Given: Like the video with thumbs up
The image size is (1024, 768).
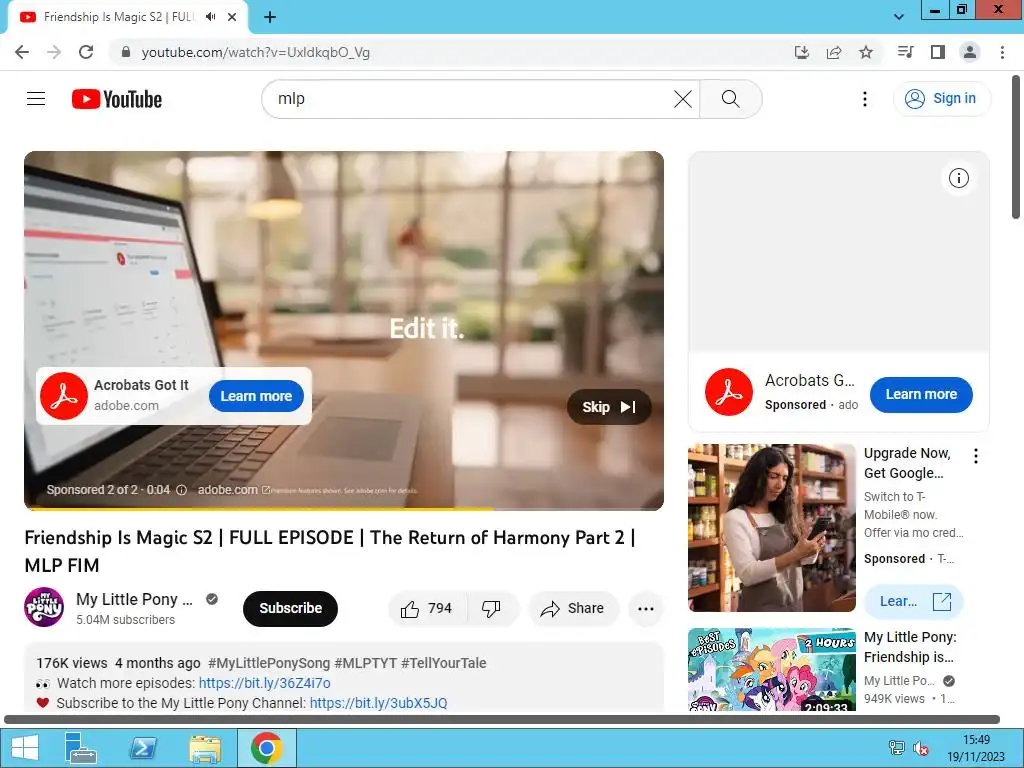Looking at the screenshot, I should tap(427, 609).
